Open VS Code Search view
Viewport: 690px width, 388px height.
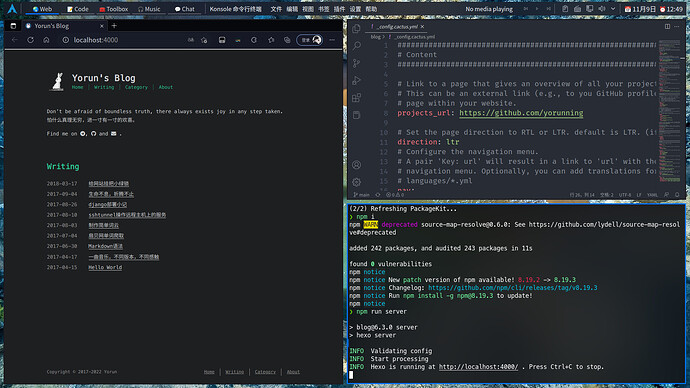356,46
